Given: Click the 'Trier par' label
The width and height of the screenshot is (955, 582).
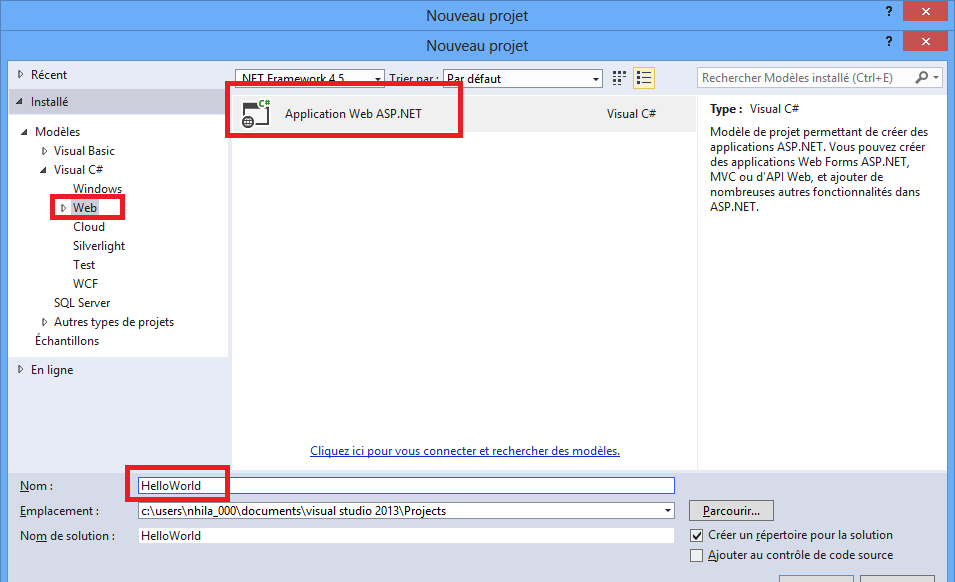Looking at the screenshot, I should point(414,79).
